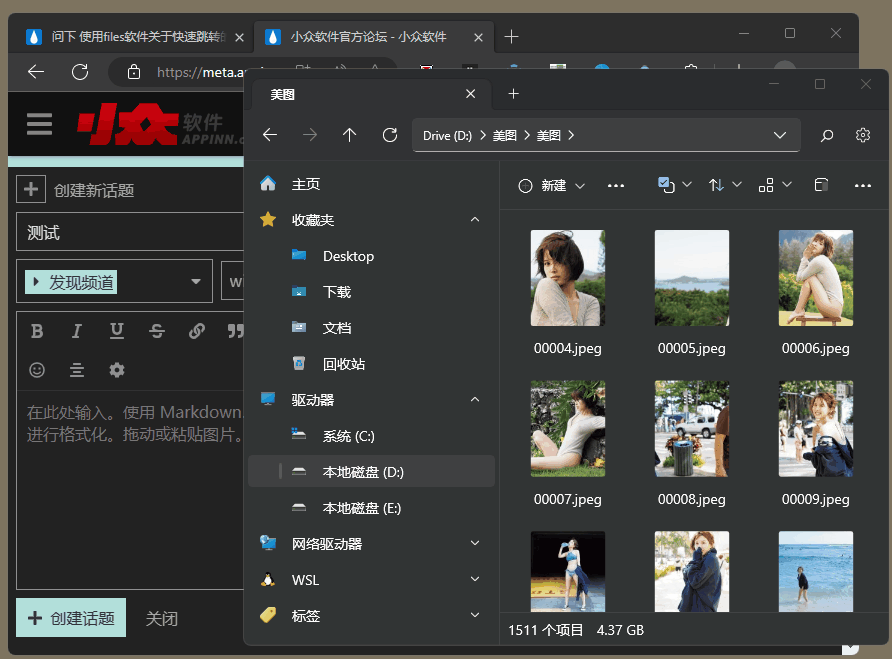Apply strikethrough formatting in editor
The height and width of the screenshot is (659, 892).
pyautogui.click(x=157, y=331)
